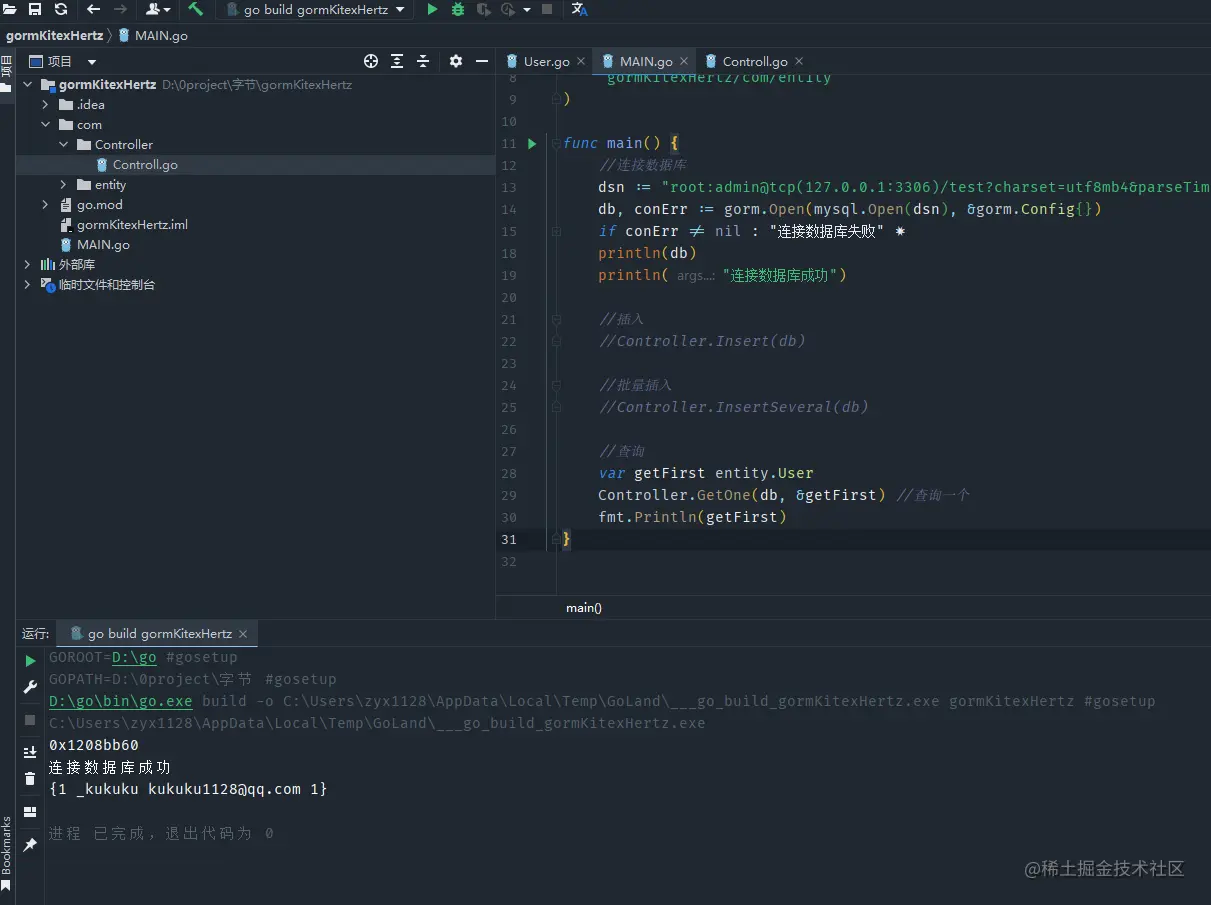1211x905 pixels.
Task: Open project panel gear settings
Action: [456, 61]
